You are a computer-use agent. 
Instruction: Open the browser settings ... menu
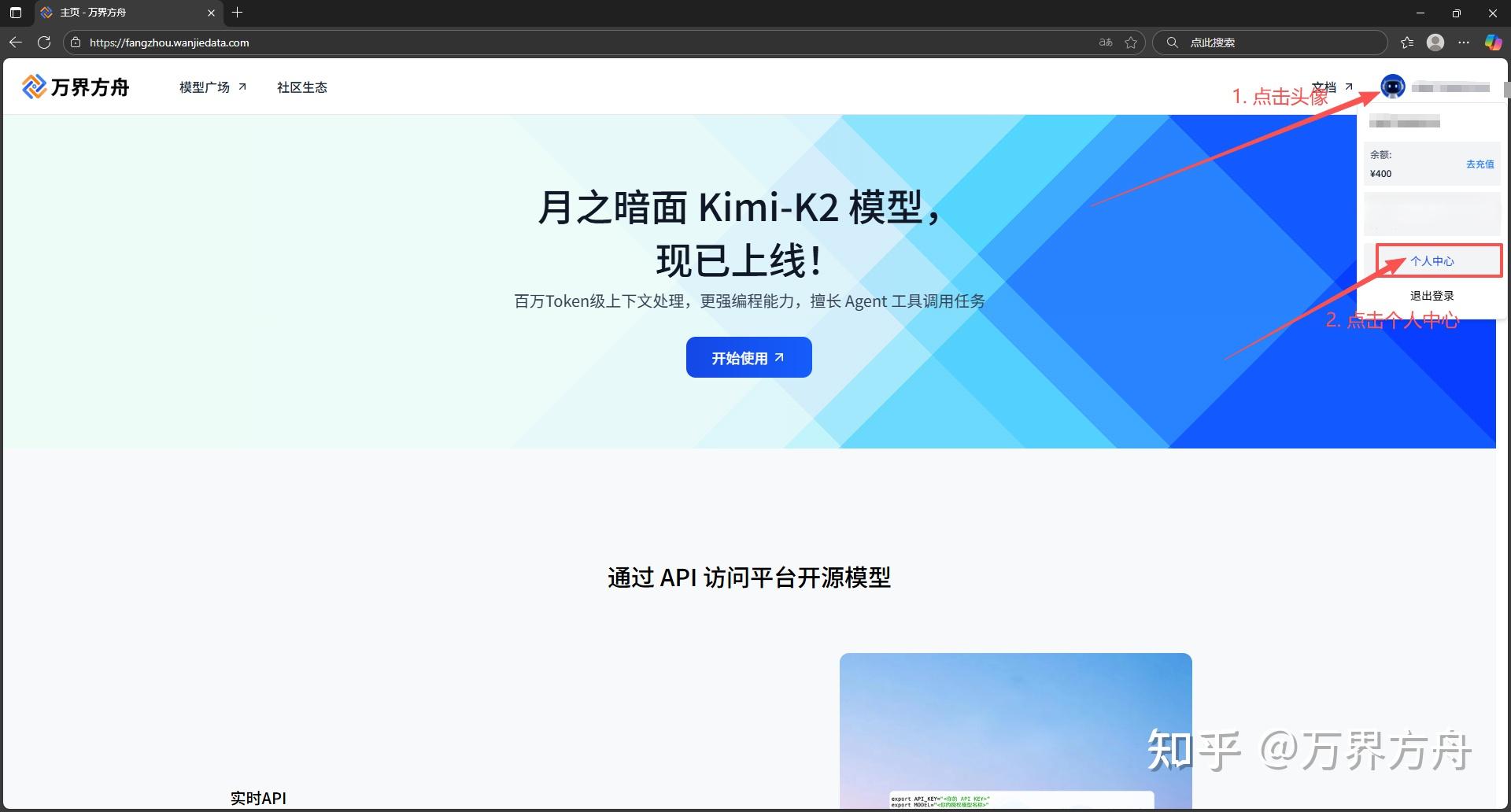tap(1464, 42)
